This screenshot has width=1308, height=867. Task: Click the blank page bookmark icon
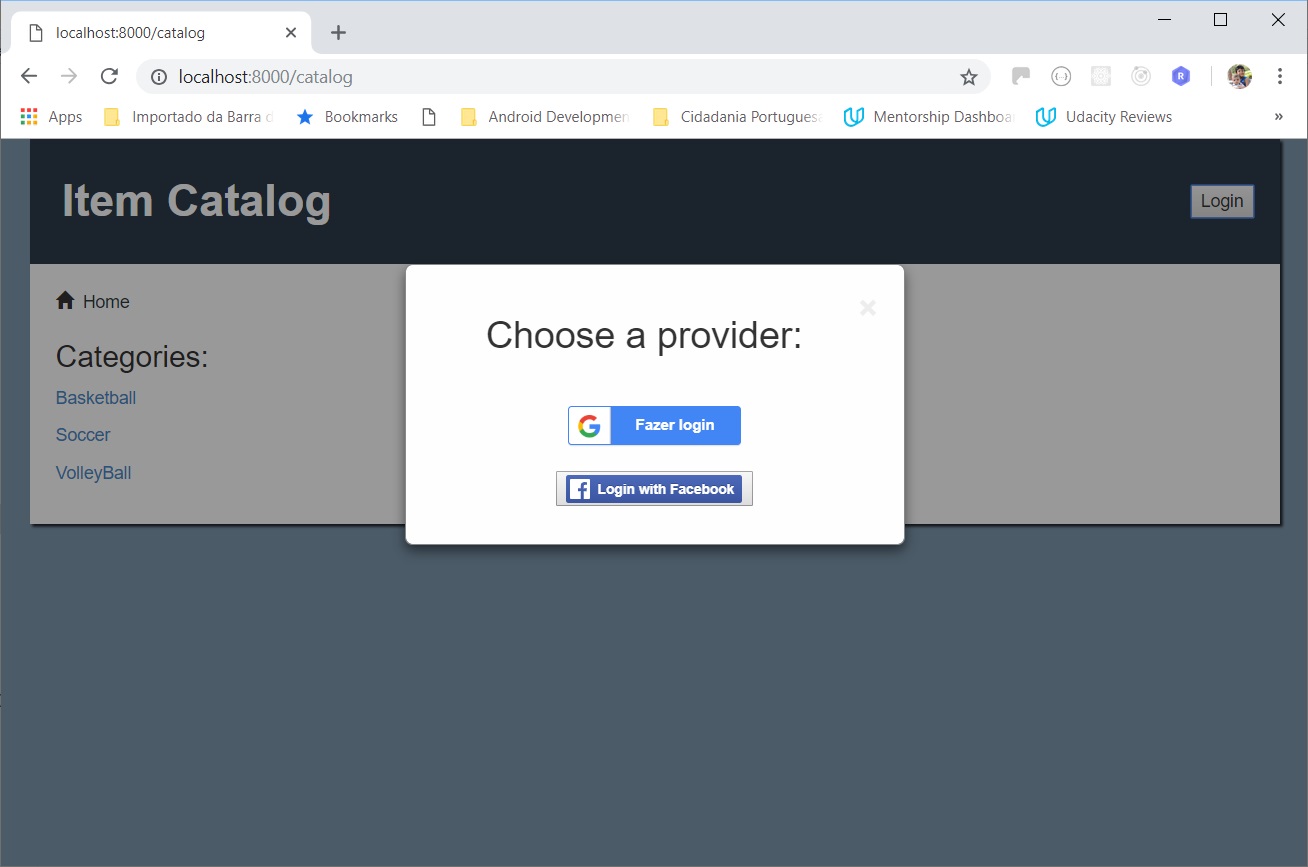429,117
